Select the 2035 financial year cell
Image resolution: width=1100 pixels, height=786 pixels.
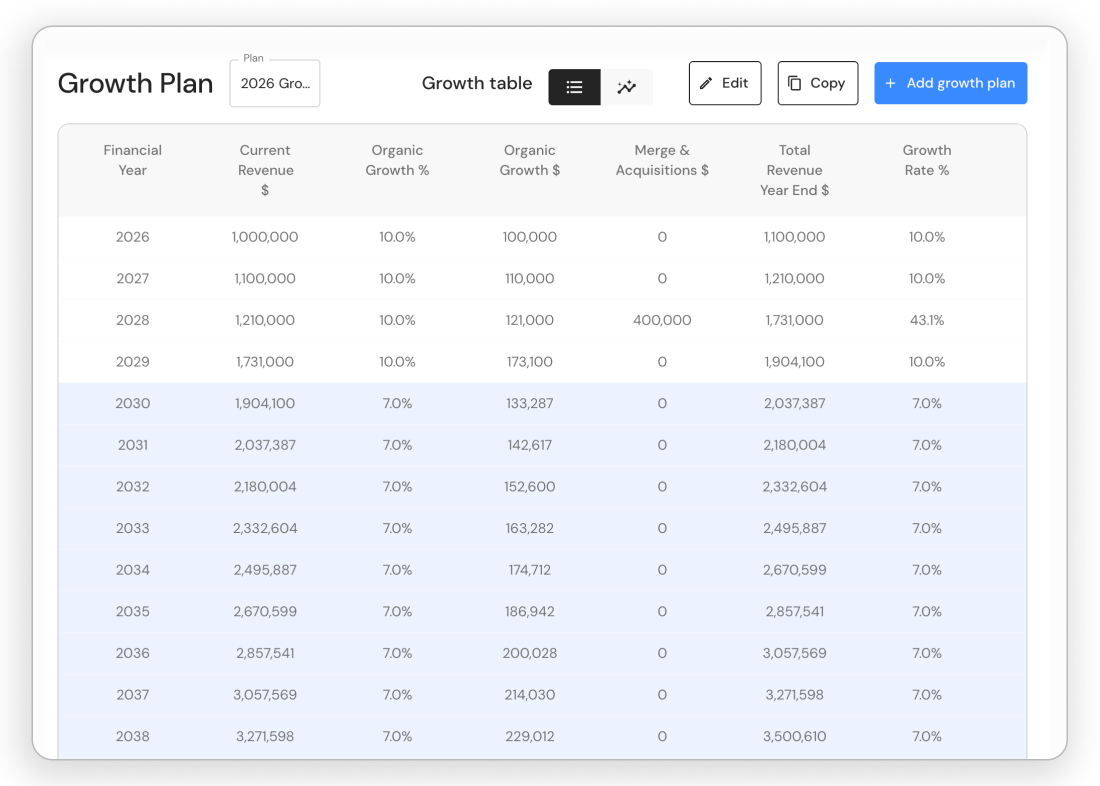[133, 611]
